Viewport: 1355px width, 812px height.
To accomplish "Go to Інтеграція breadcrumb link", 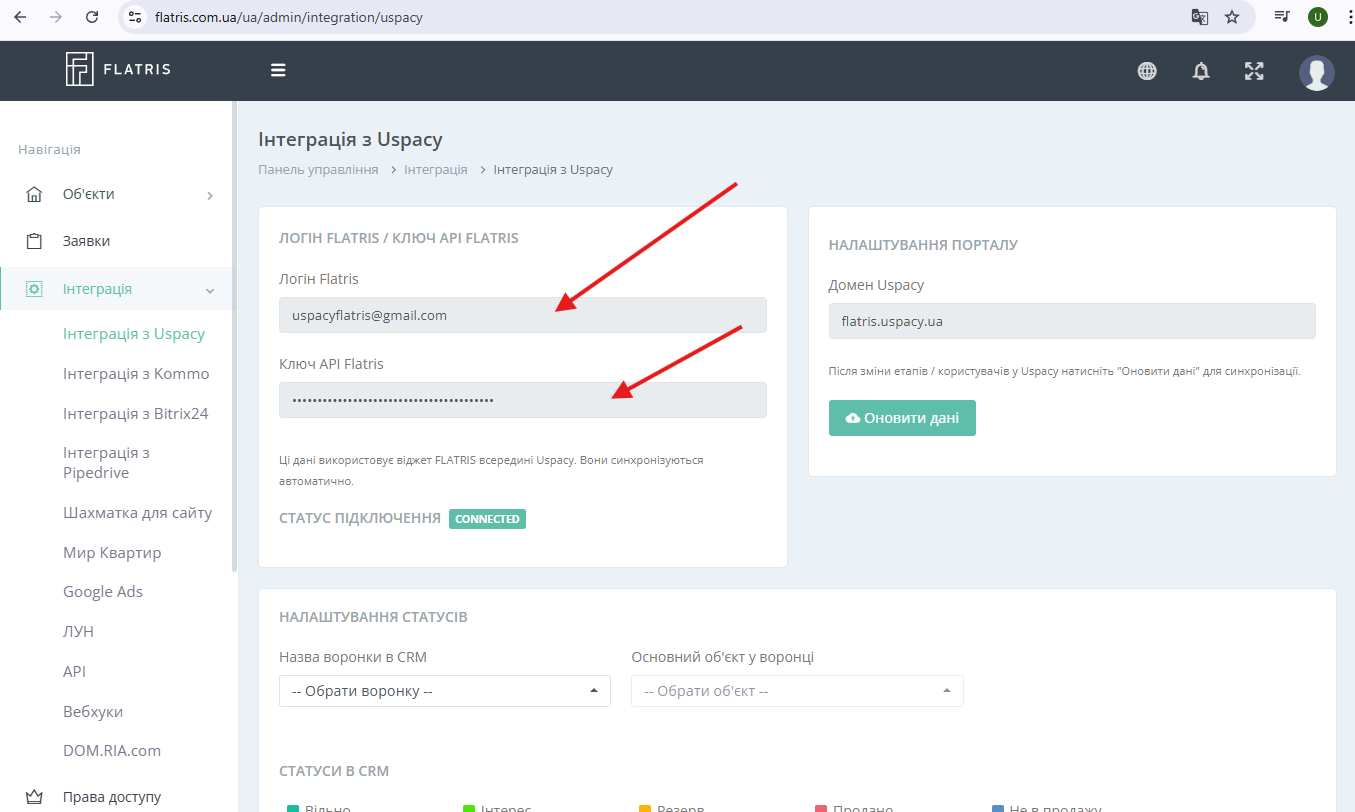I will coord(436,169).
